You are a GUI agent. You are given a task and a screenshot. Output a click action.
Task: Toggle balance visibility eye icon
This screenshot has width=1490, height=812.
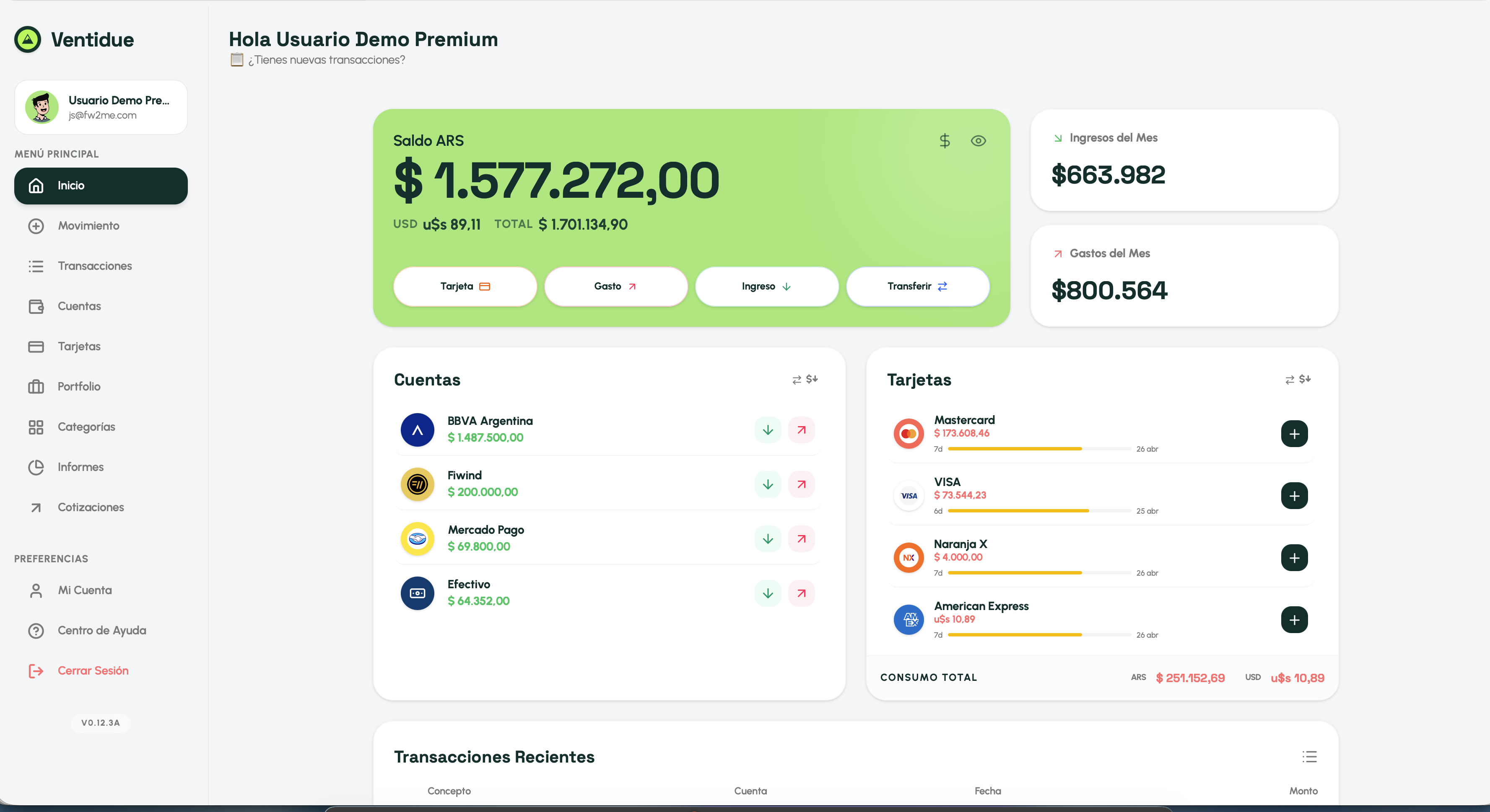point(978,141)
